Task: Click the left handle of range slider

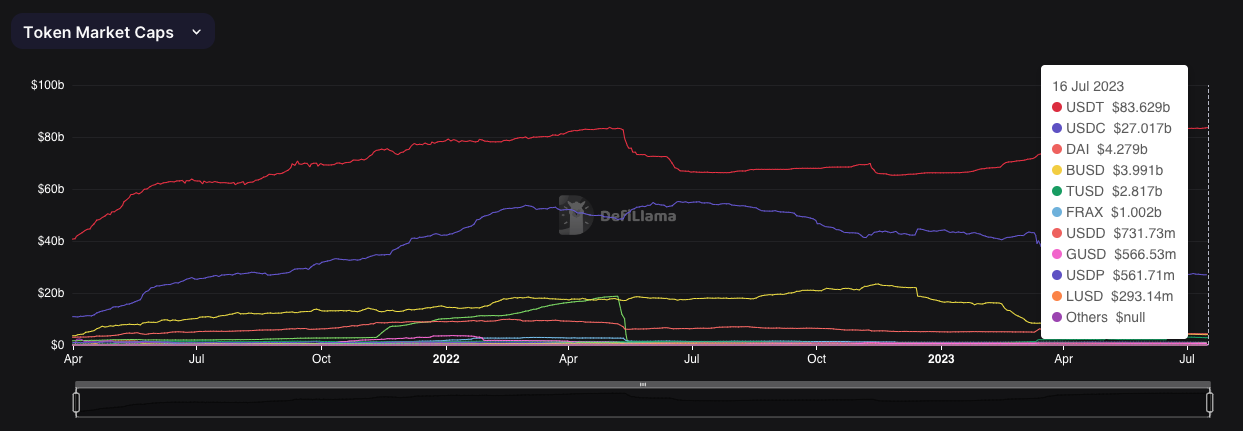Action: pyautogui.click(x=75, y=402)
